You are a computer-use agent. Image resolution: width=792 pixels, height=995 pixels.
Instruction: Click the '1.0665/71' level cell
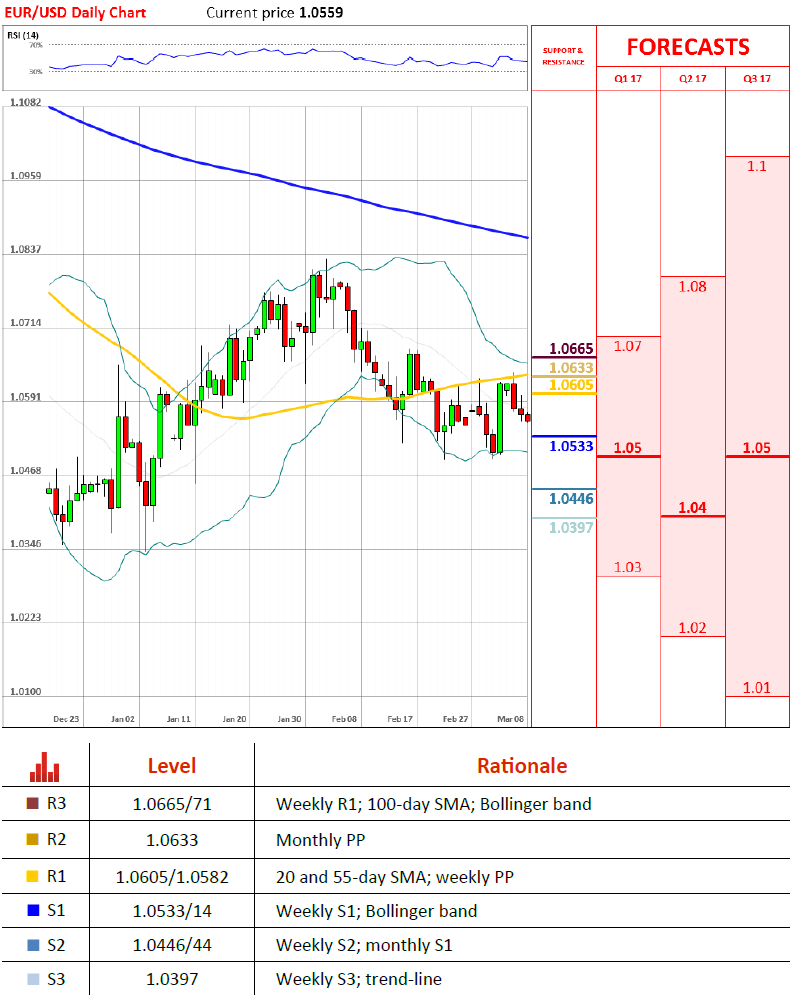[172, 805]
